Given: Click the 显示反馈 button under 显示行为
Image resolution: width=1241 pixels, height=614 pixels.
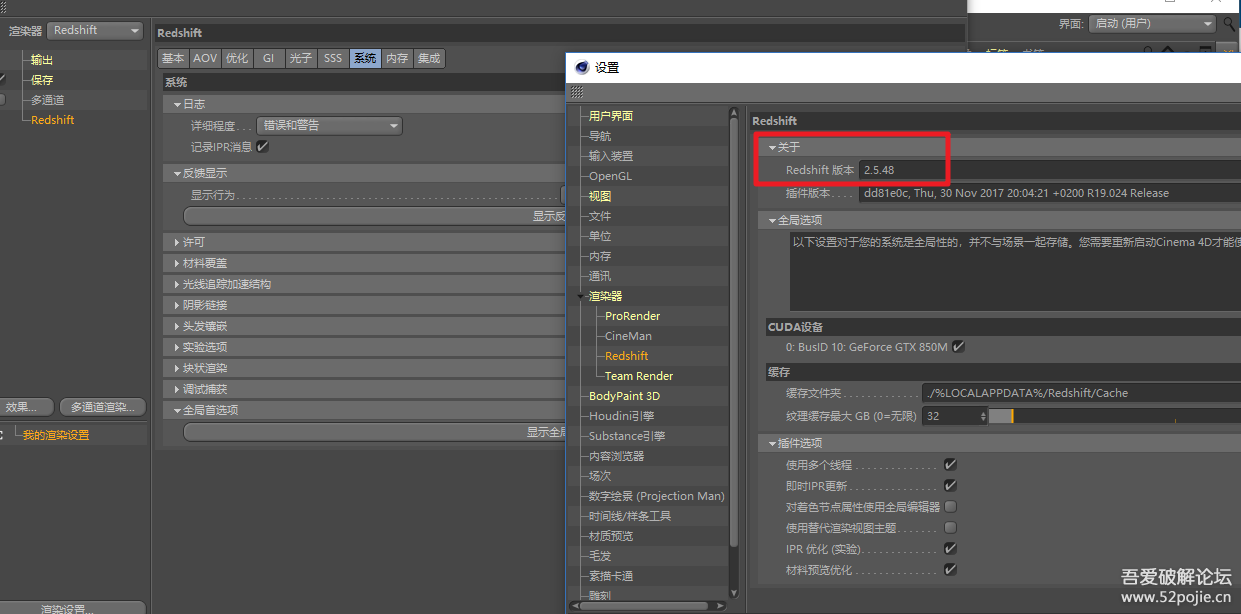Looking at the screenshot, I should coord(375,216).
